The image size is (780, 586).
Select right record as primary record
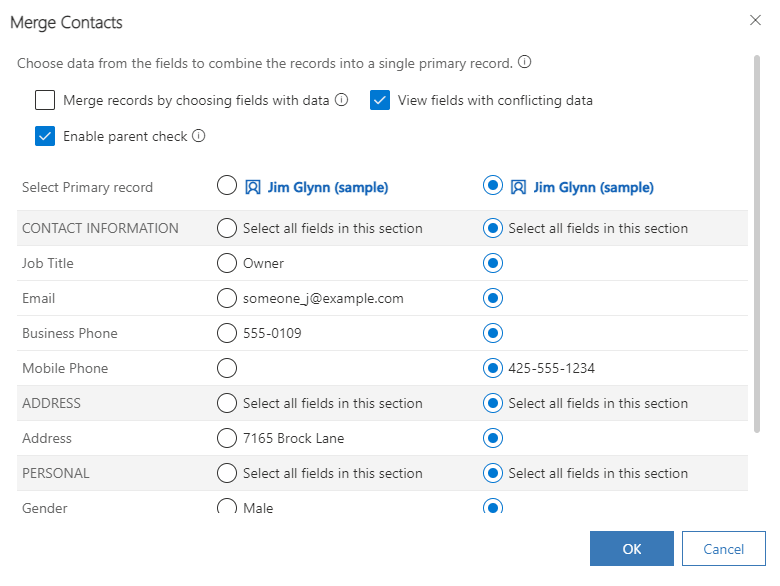[492, 186]
